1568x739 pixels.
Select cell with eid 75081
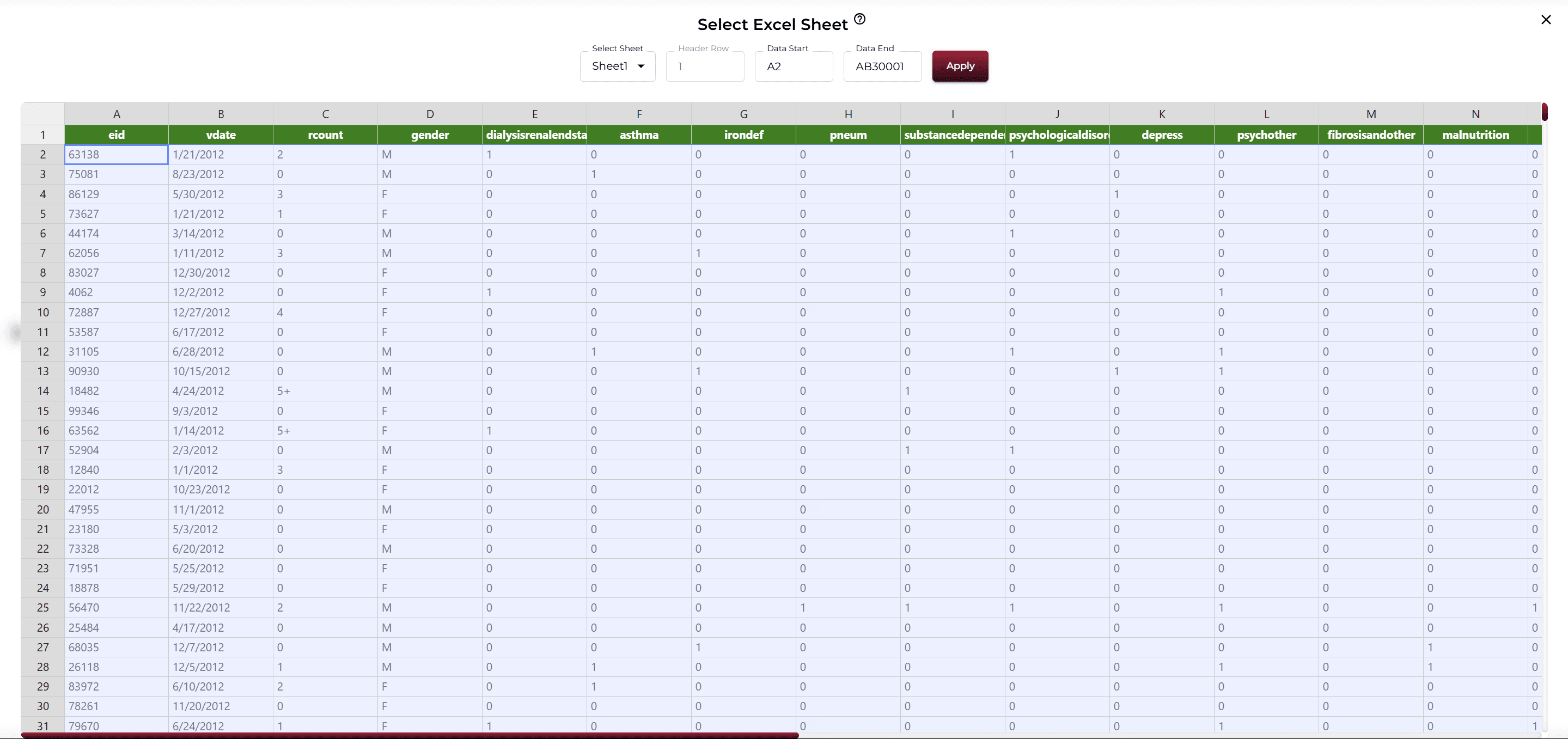(116, 174)
